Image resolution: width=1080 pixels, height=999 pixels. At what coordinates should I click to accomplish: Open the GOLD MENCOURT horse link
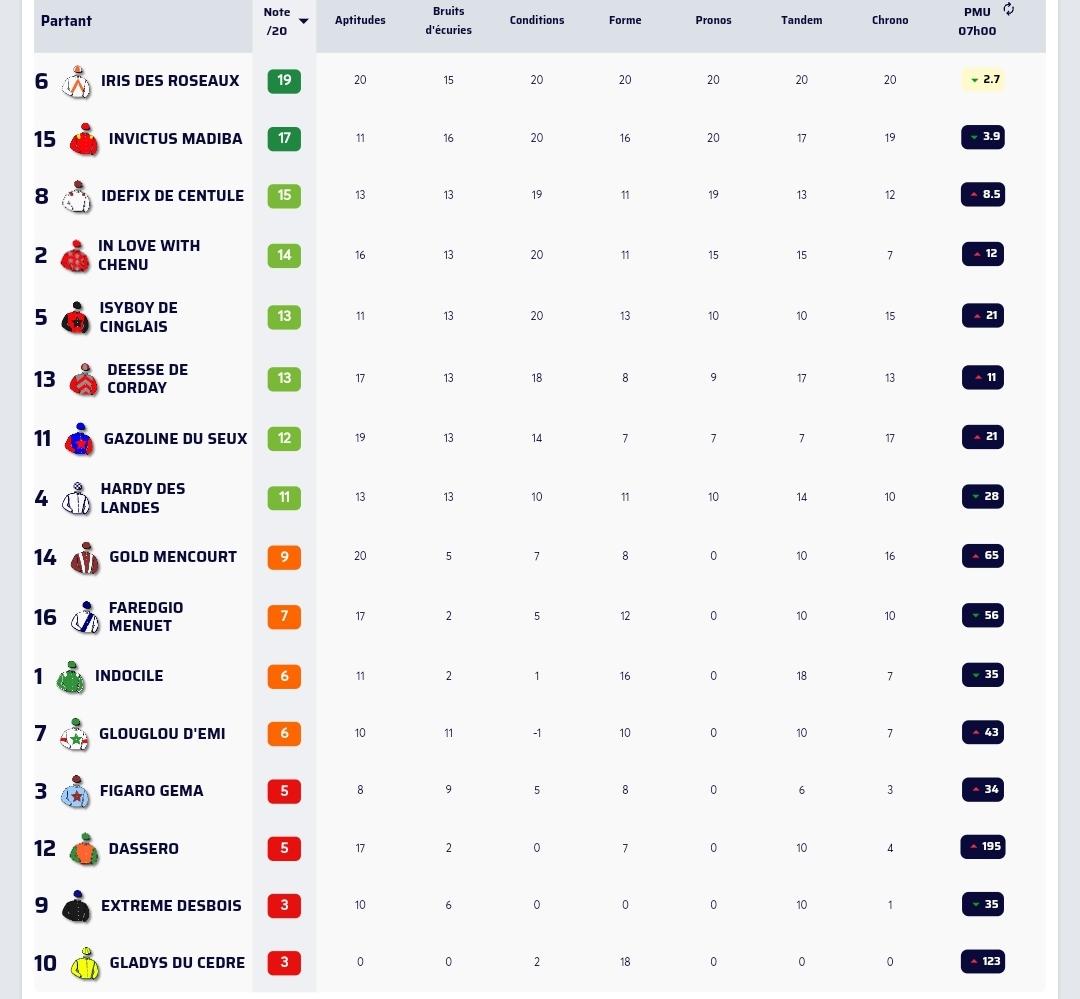click(x=173, y=557)
